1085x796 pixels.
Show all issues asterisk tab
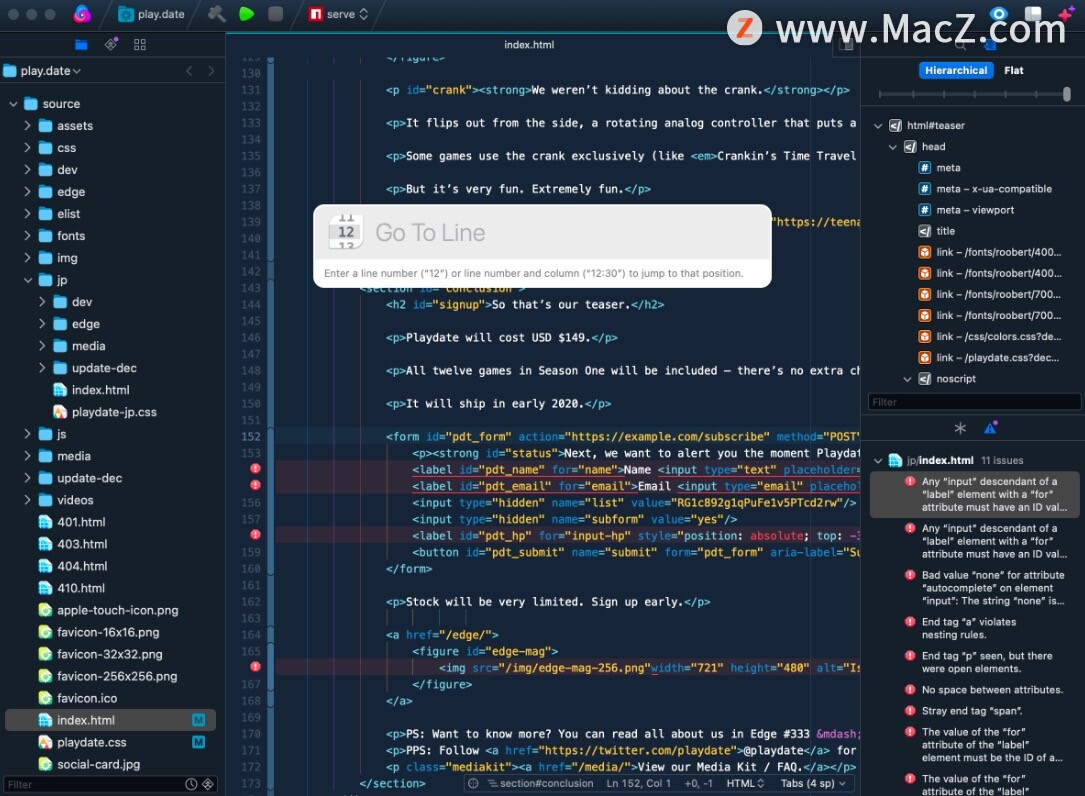(960, 428)
